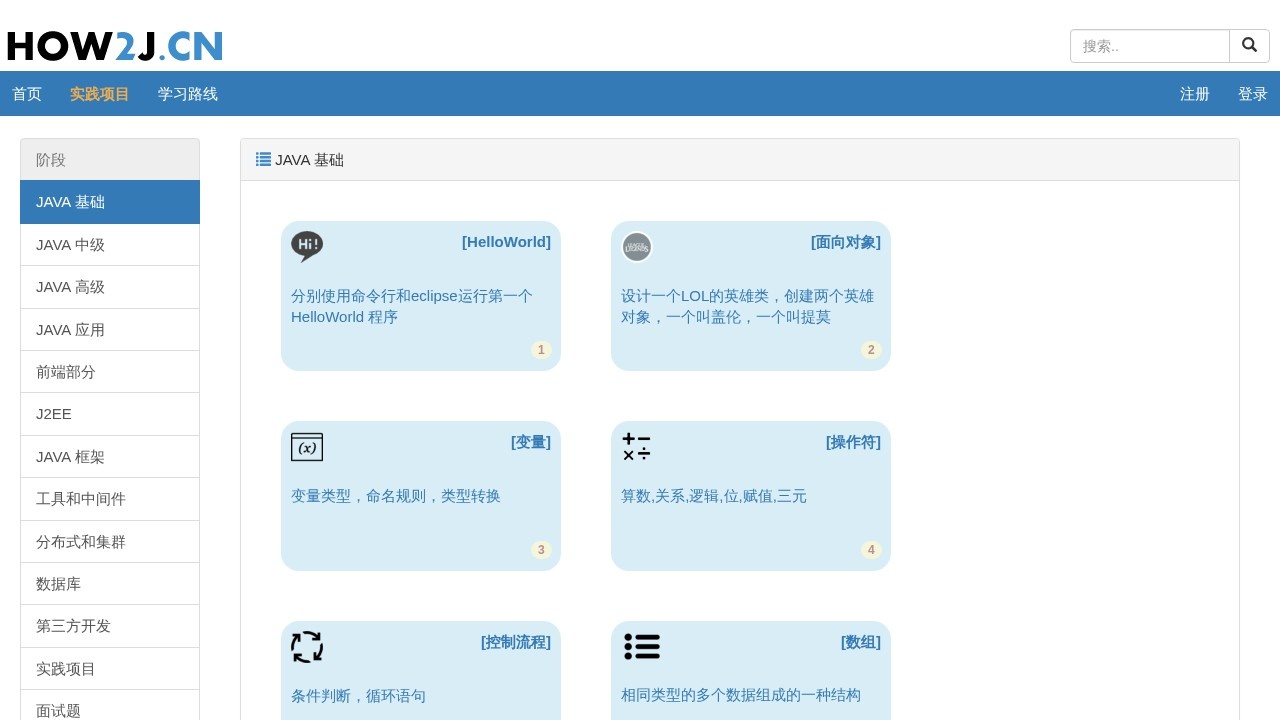Viewport: 1280px width, 720px height.
Task: Open the [HelloWorld] lesson link
Action: click(x=506, y=242)
